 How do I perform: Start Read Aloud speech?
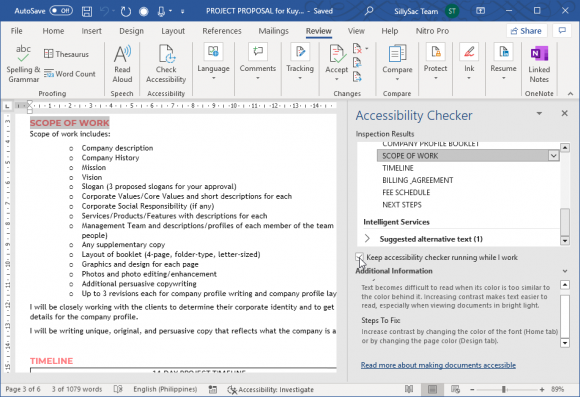click(x=122, y=64)
